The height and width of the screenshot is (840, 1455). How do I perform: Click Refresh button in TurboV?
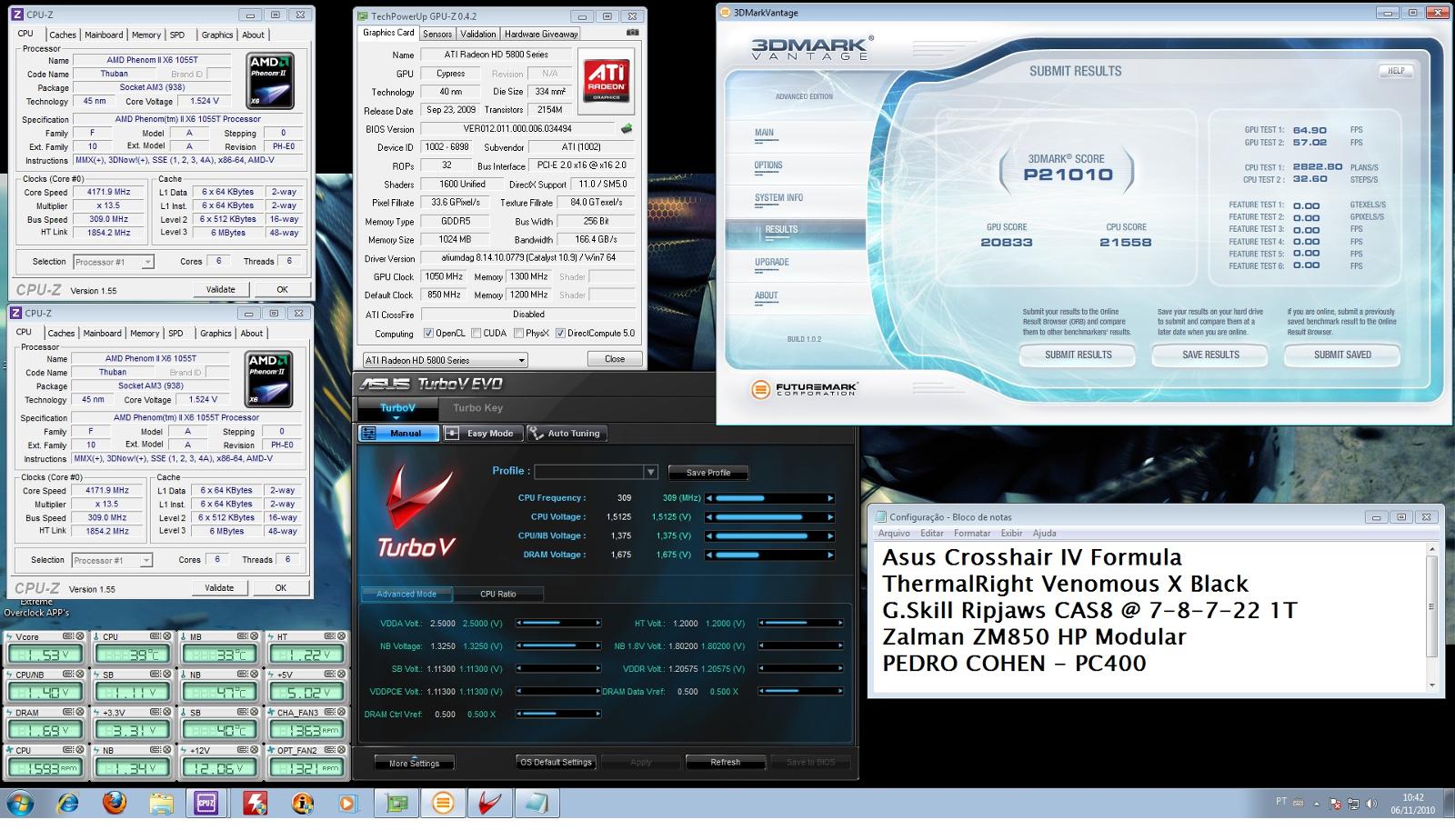[725, 762]
